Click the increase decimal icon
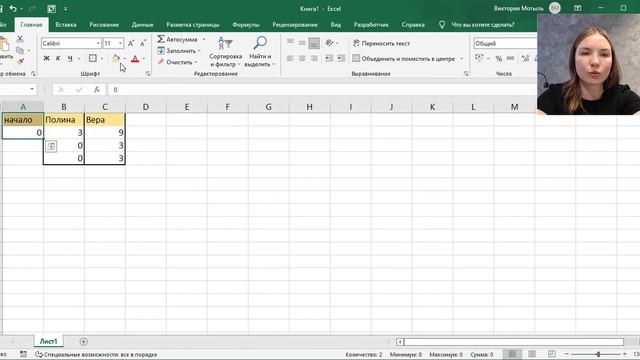640x360 pixels. [x=526, y=59]
